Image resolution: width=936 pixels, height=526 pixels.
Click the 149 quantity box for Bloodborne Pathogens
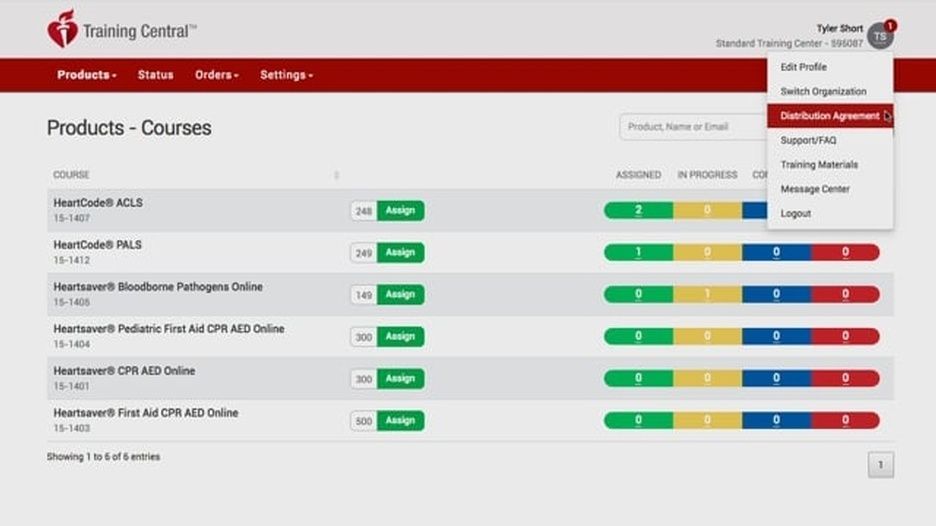pos(364,295)
